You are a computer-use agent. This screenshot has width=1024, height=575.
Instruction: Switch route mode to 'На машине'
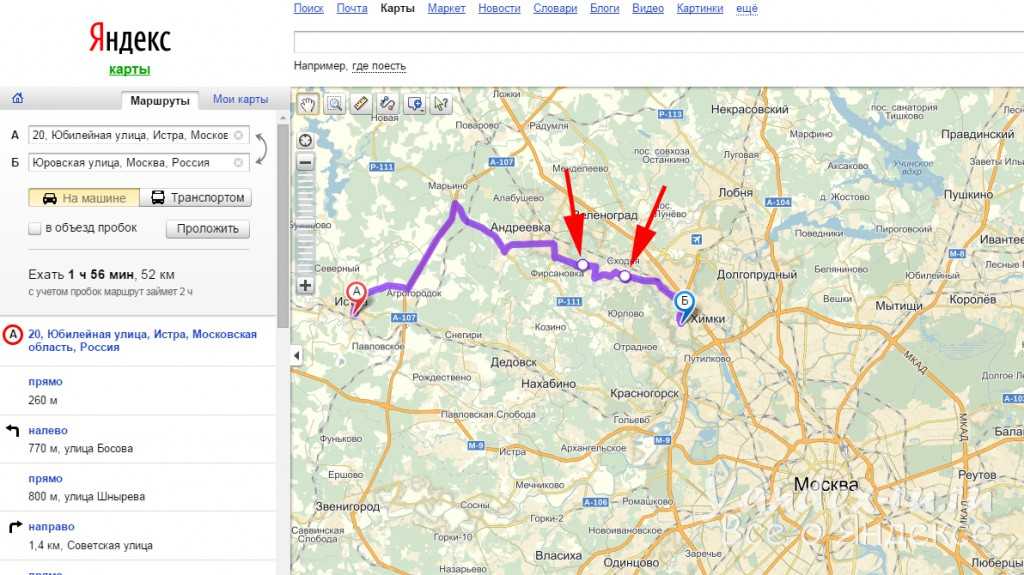point(84,198)
